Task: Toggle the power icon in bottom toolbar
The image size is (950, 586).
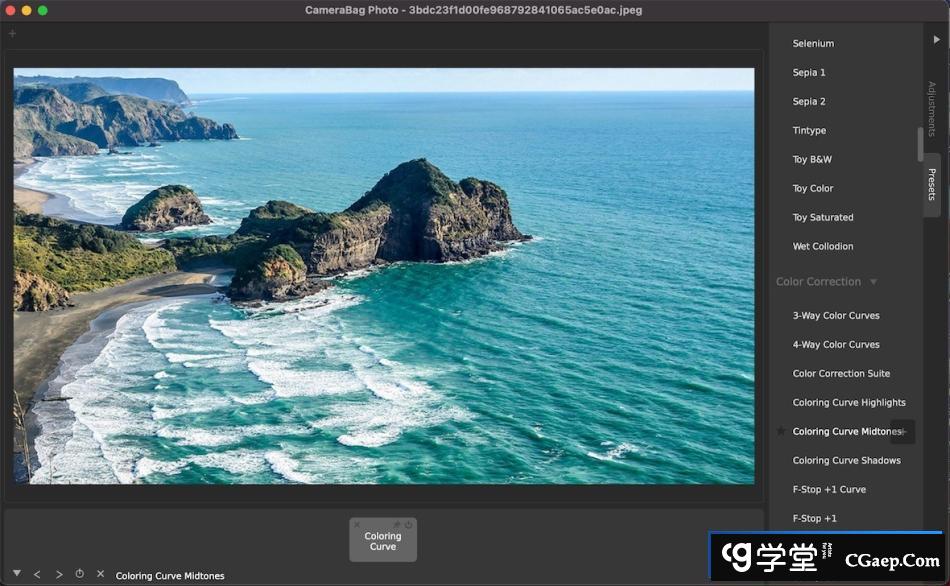Action: click(80, 574)
